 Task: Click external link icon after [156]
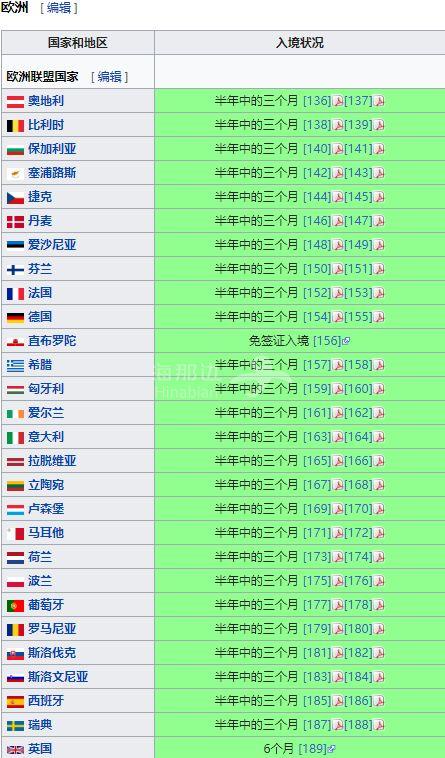346,341
